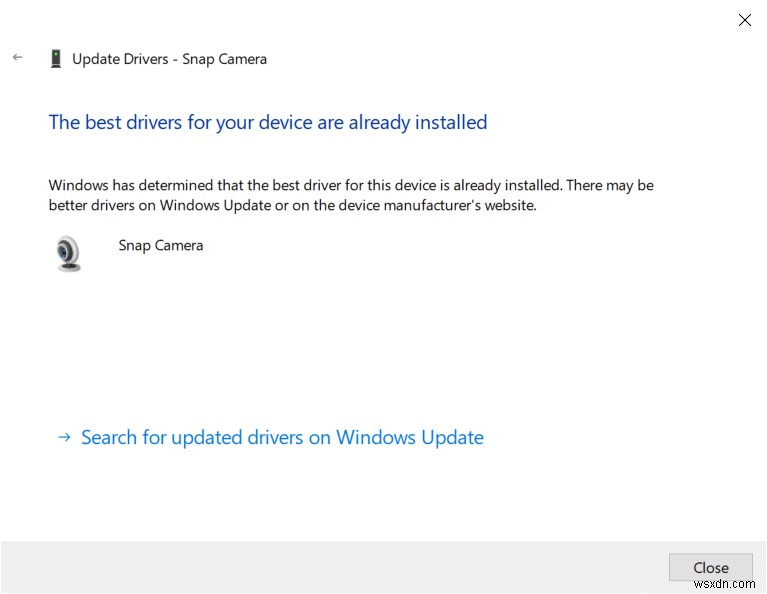Click the back arrow in the header

pos(17,58)
